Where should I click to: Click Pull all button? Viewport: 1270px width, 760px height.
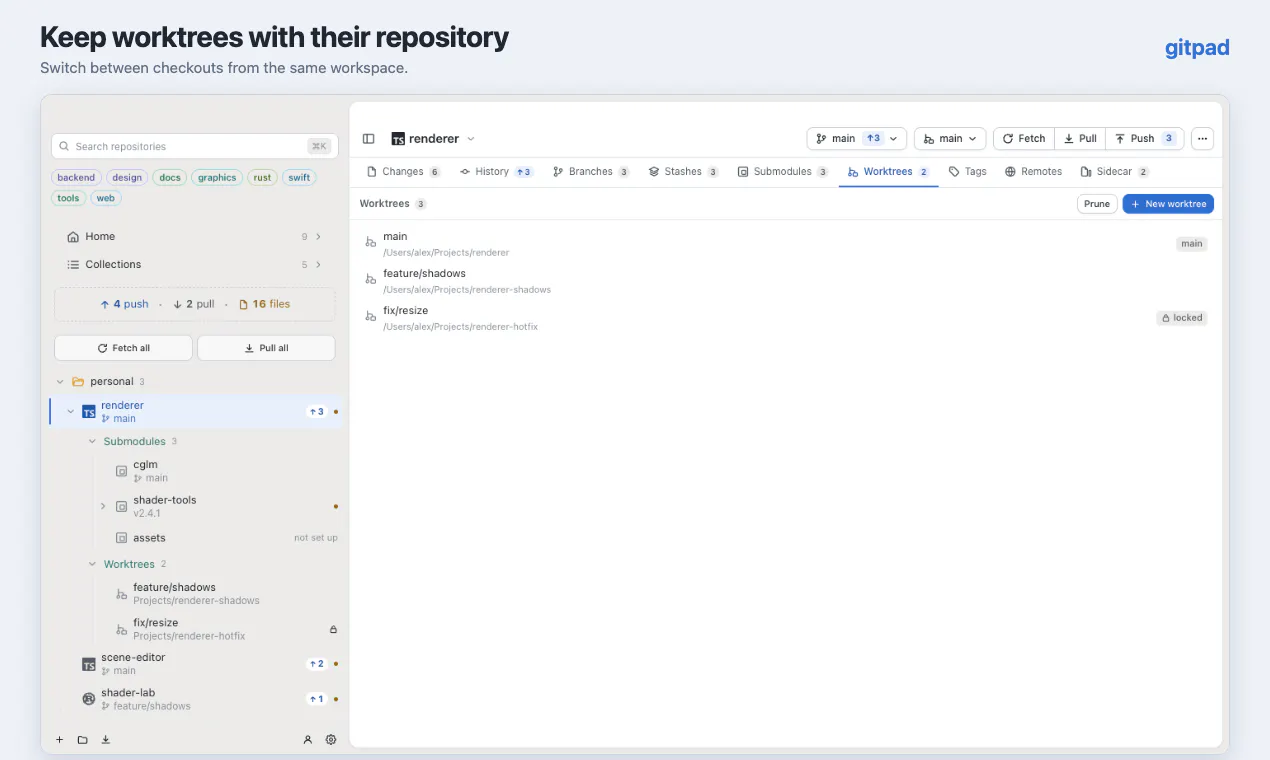(x=266, y=348)
